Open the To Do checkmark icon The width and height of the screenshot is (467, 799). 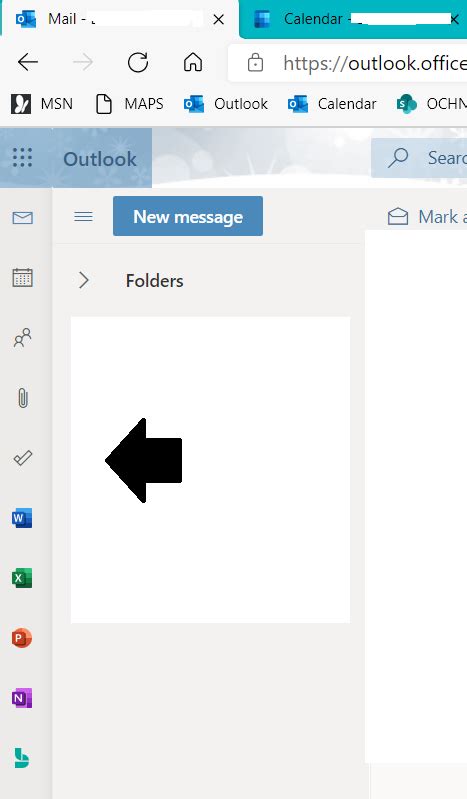tap(22, 458)
